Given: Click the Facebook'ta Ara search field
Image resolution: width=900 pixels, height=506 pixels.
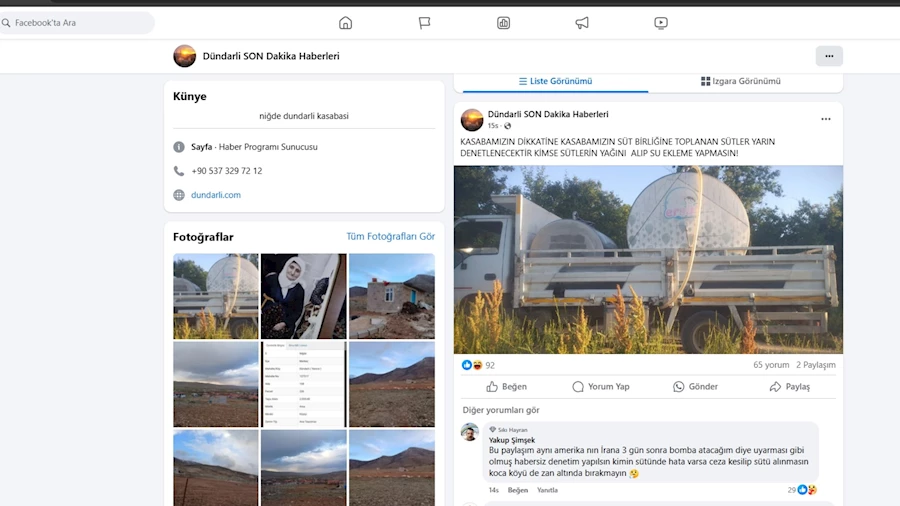Looking at the screenshot, I should (x=78, y=23).
